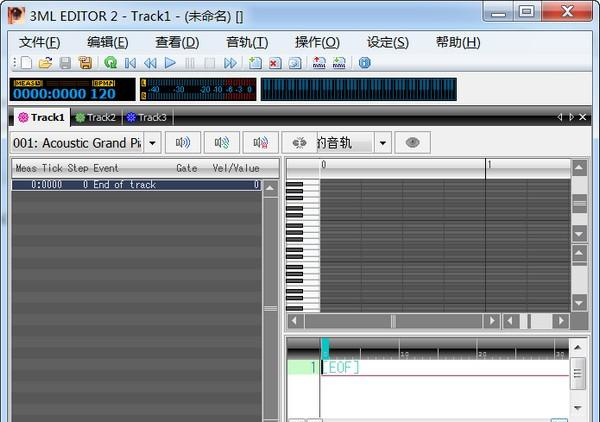Click the cyan position marker in MML ruler
The height and width of the screenshot is (422, 600).
(325, 349)
